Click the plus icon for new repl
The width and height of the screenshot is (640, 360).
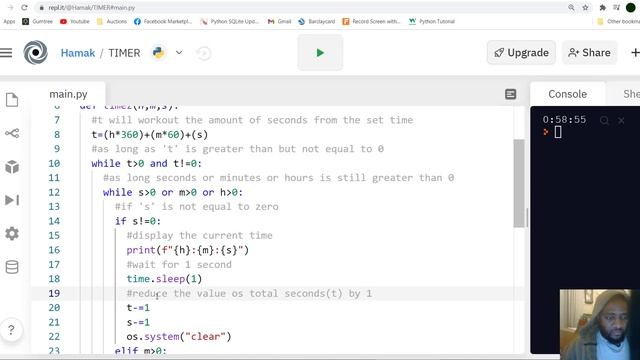pos(635,53)
